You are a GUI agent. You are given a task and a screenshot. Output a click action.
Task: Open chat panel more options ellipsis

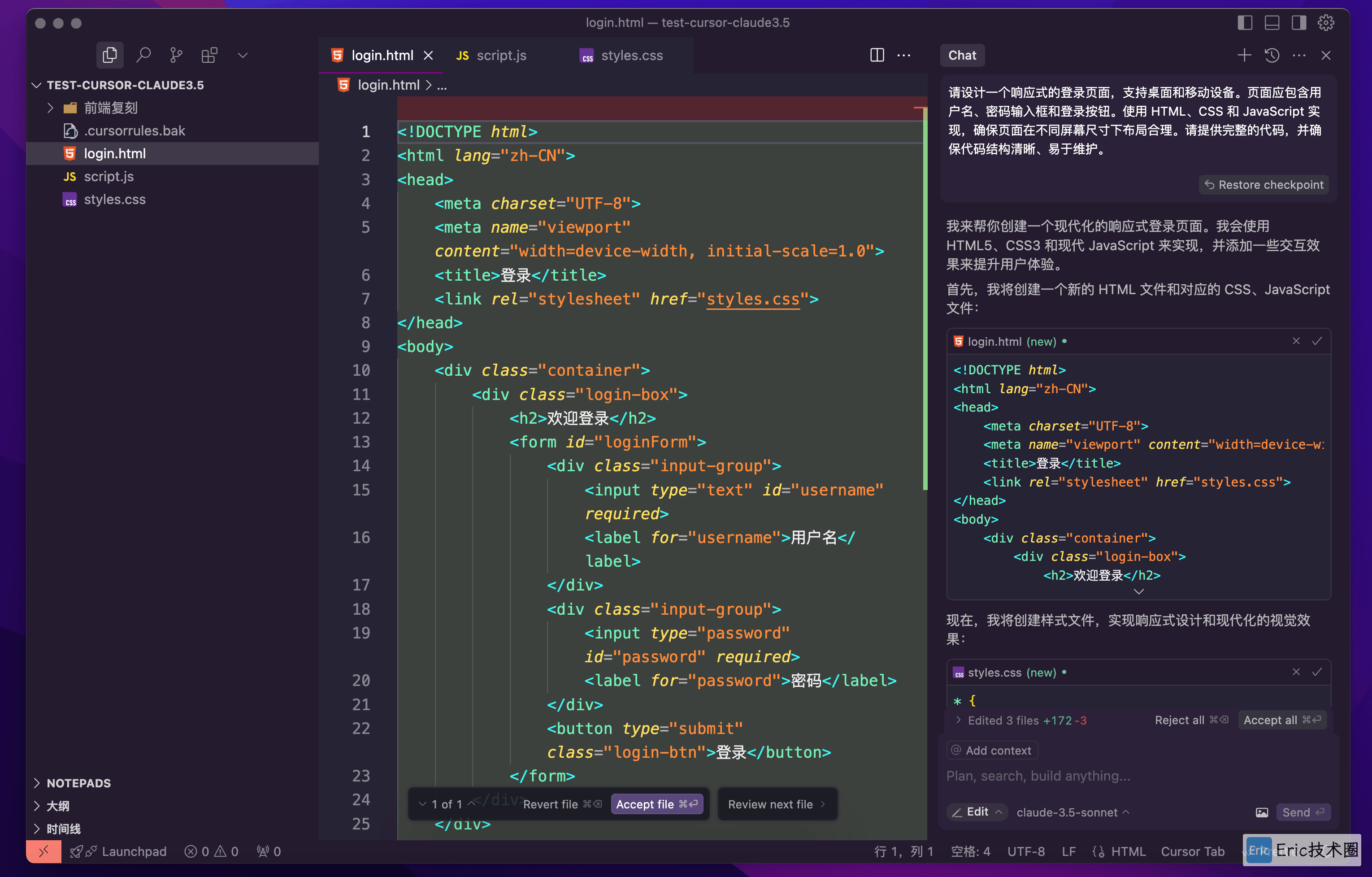1298,55
